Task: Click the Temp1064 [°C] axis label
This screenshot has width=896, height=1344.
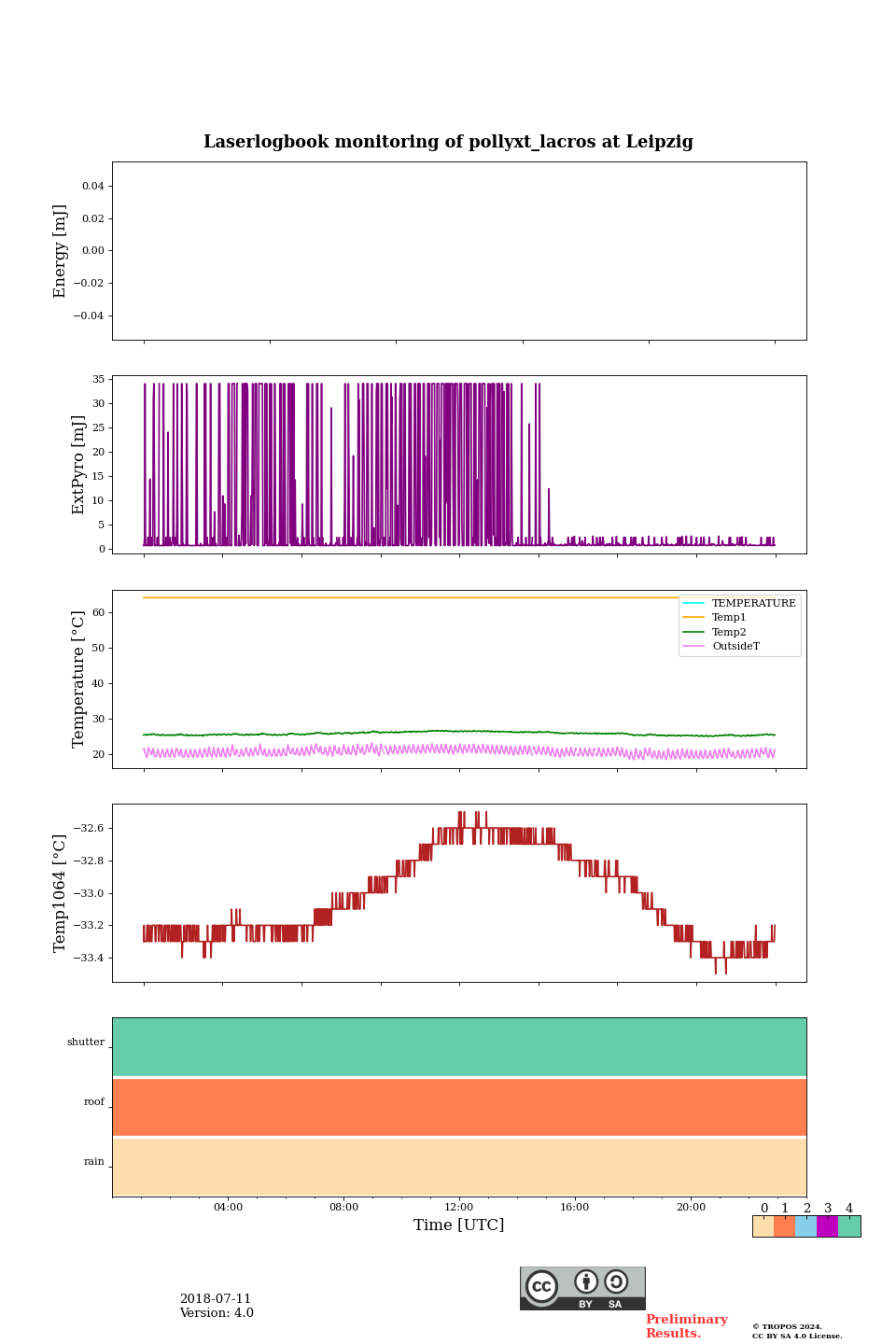Action: (x=61, y=893)
